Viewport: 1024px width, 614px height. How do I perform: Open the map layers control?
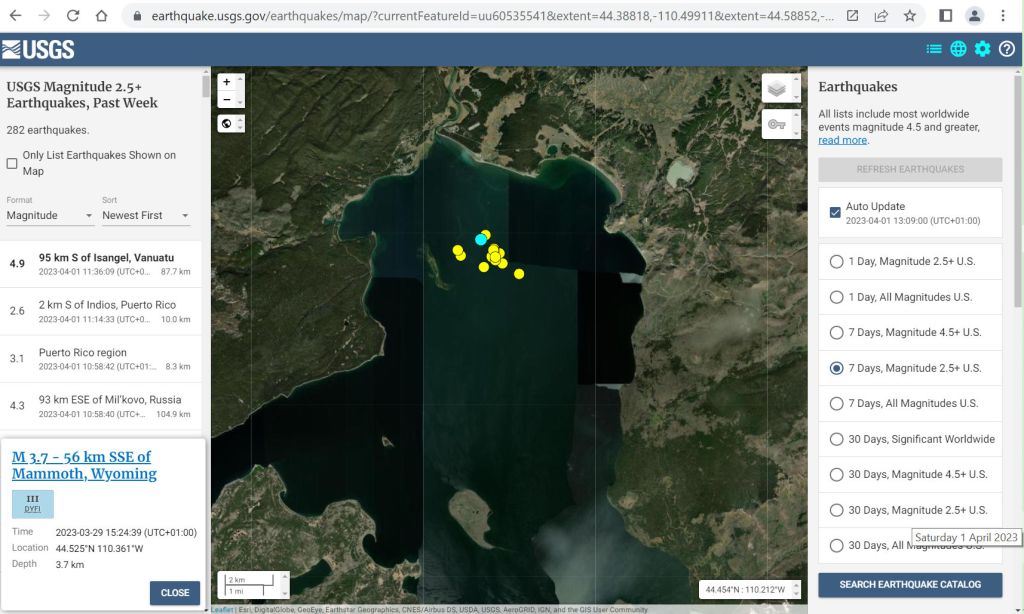point(777,89)
